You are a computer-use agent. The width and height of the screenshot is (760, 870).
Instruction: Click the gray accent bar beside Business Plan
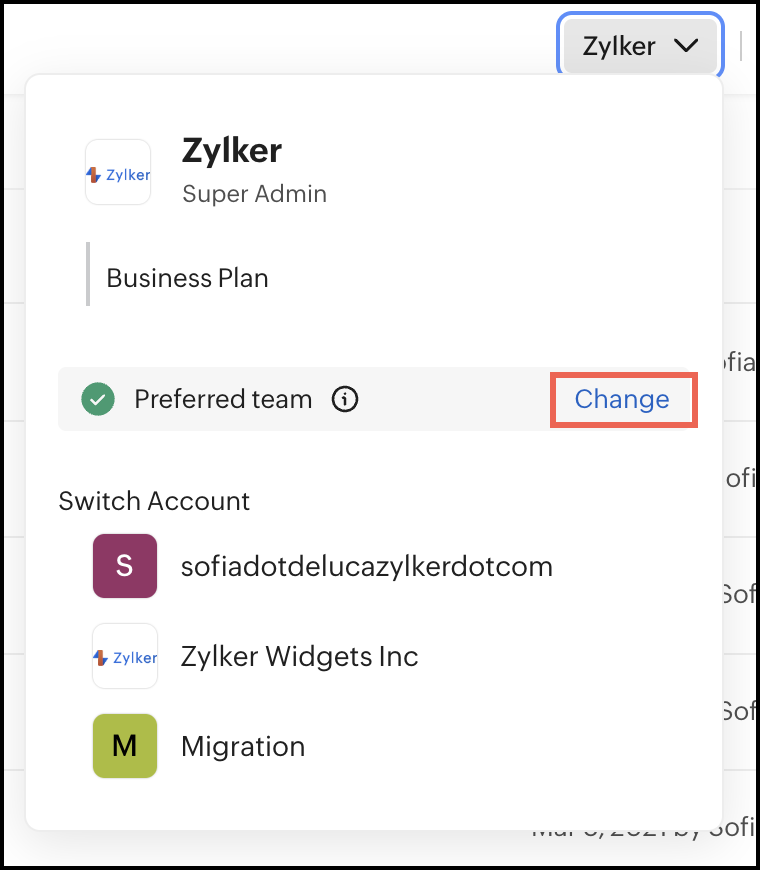tap(88, 274)
